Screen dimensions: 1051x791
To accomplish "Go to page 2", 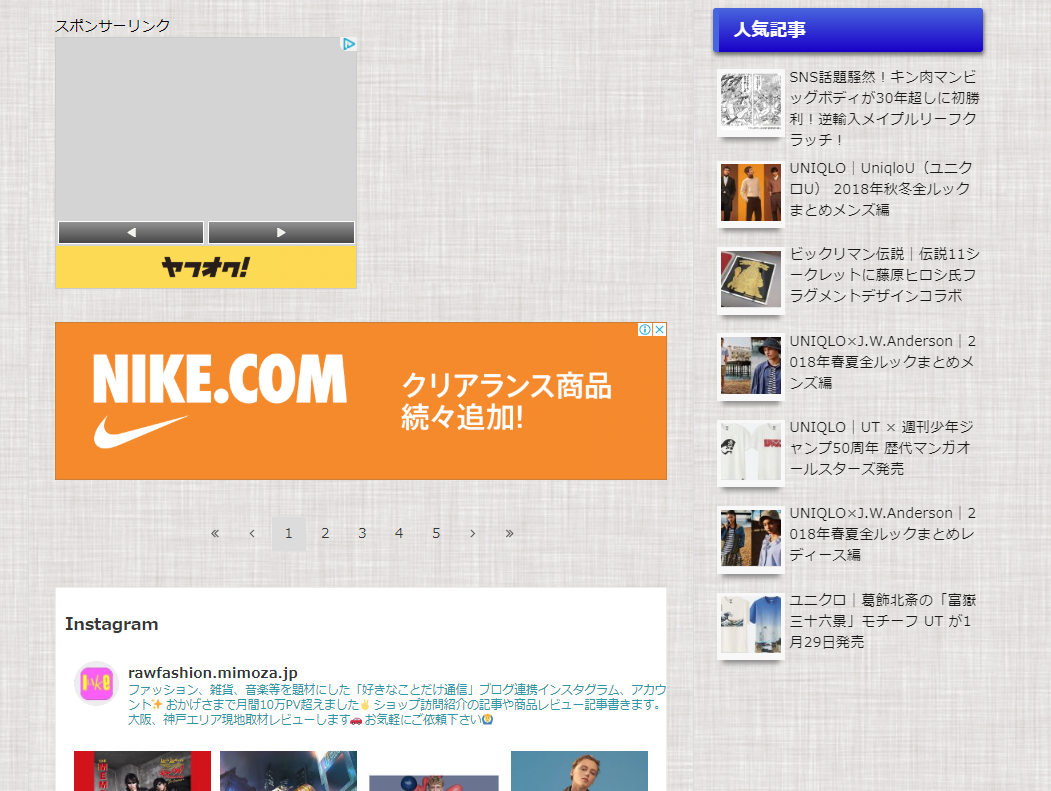I will (325, 534).
